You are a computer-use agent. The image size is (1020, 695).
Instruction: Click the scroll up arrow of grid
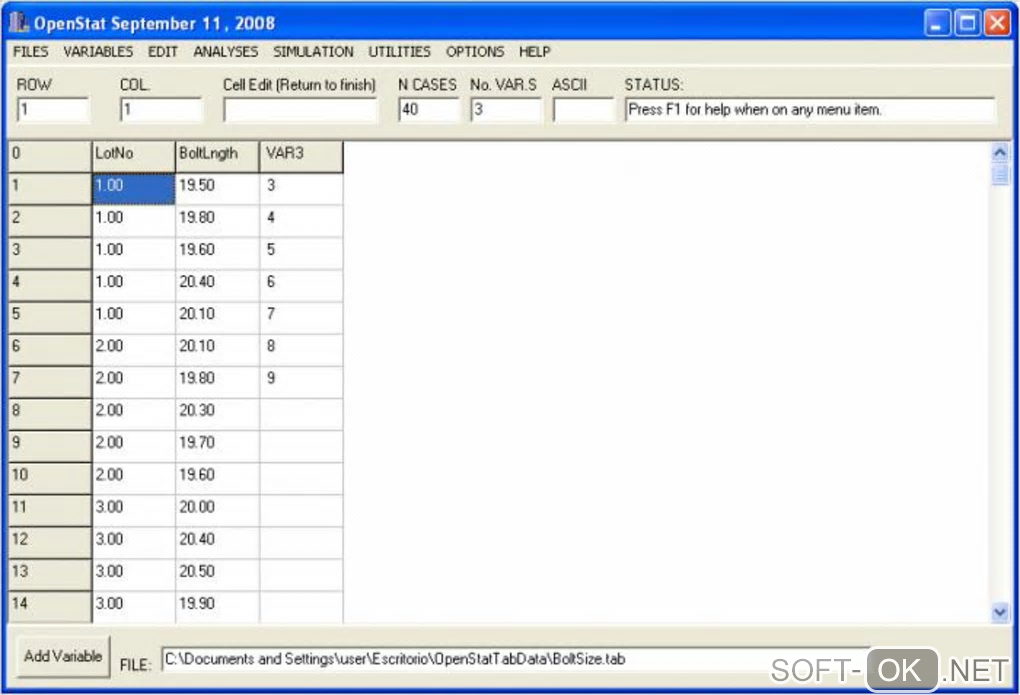(x=1000, y=153)
